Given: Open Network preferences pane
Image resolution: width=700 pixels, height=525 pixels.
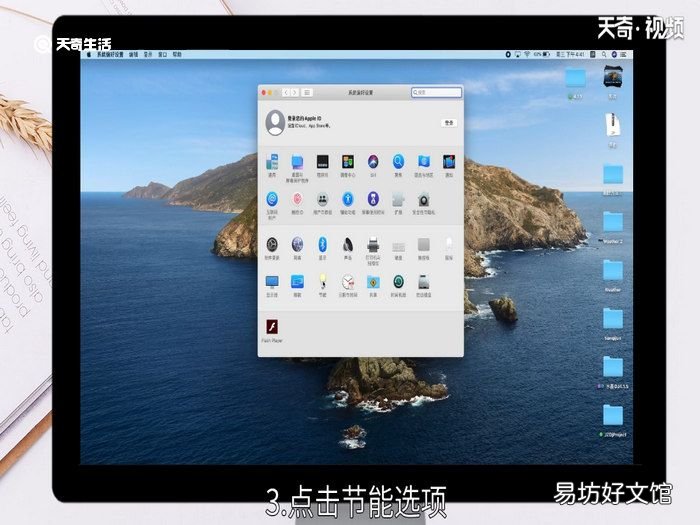Looking at the screenshot, I should [x=297, y=245].
